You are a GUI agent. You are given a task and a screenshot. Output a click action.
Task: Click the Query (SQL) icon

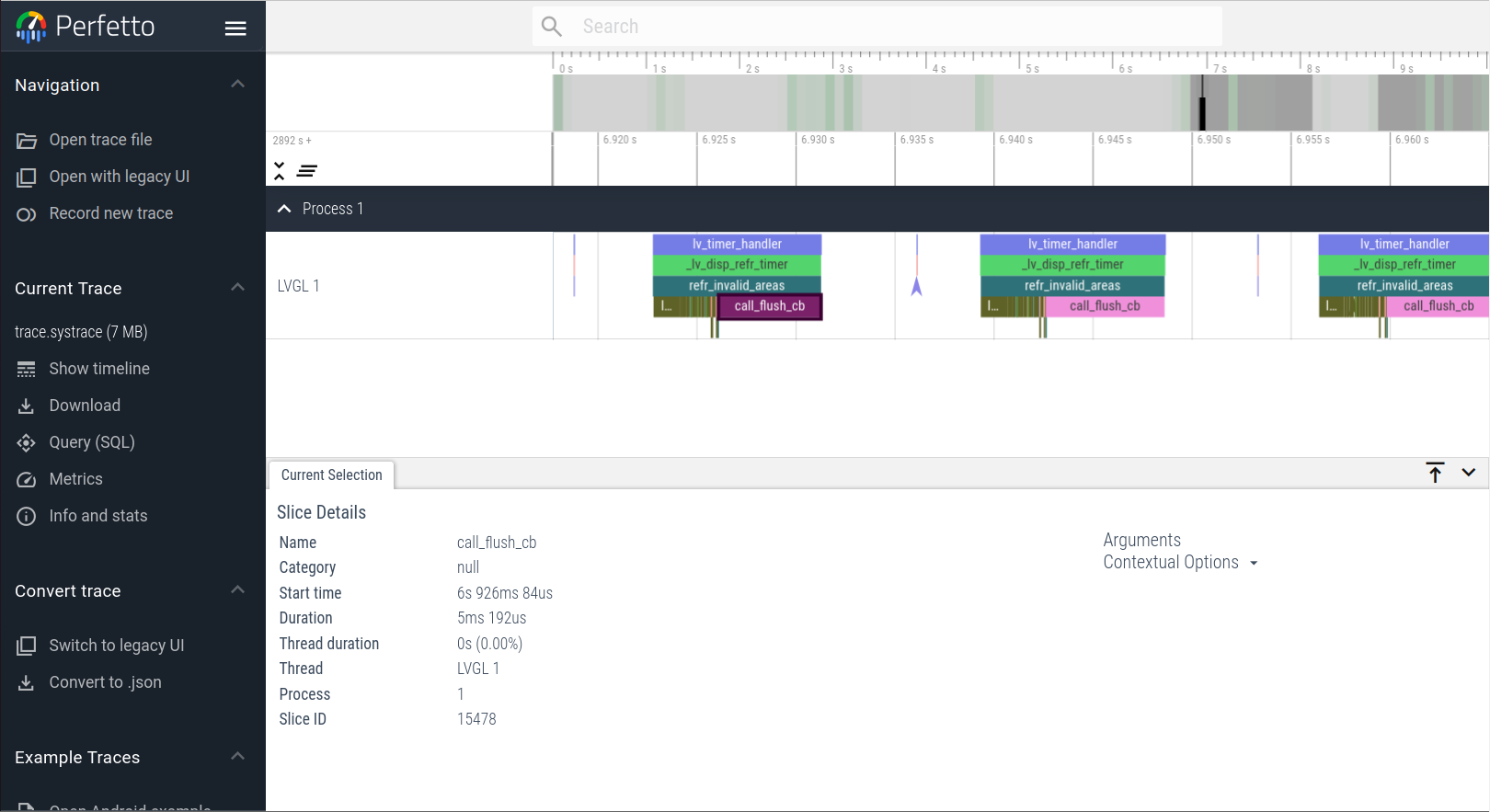tap(27, 443)
